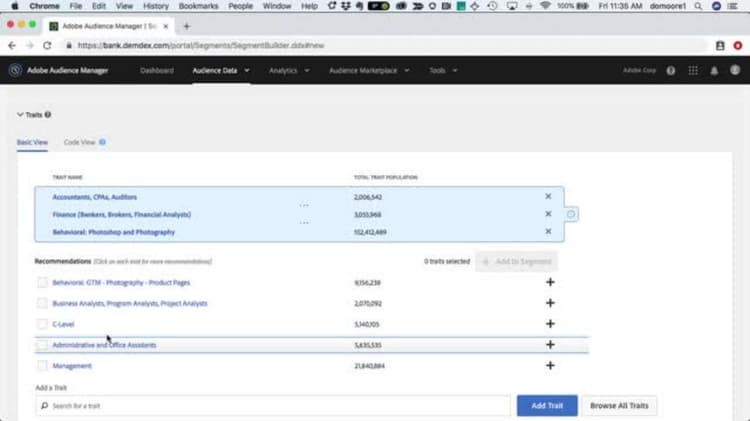Close the Adobe Audience Manager browser tab

tap(165, 26)
